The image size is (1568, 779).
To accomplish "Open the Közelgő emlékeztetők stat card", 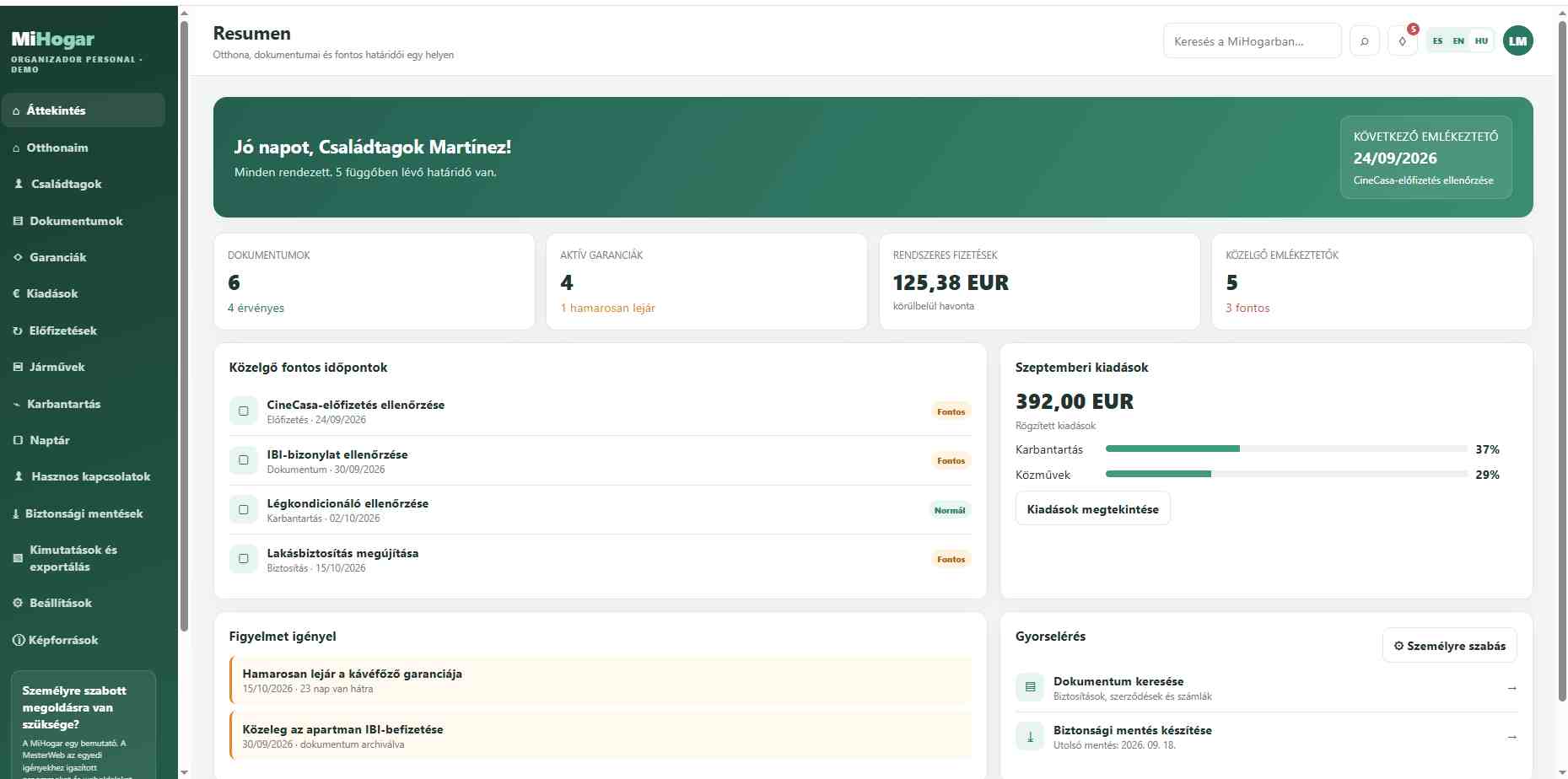I will pos(1372,282).
